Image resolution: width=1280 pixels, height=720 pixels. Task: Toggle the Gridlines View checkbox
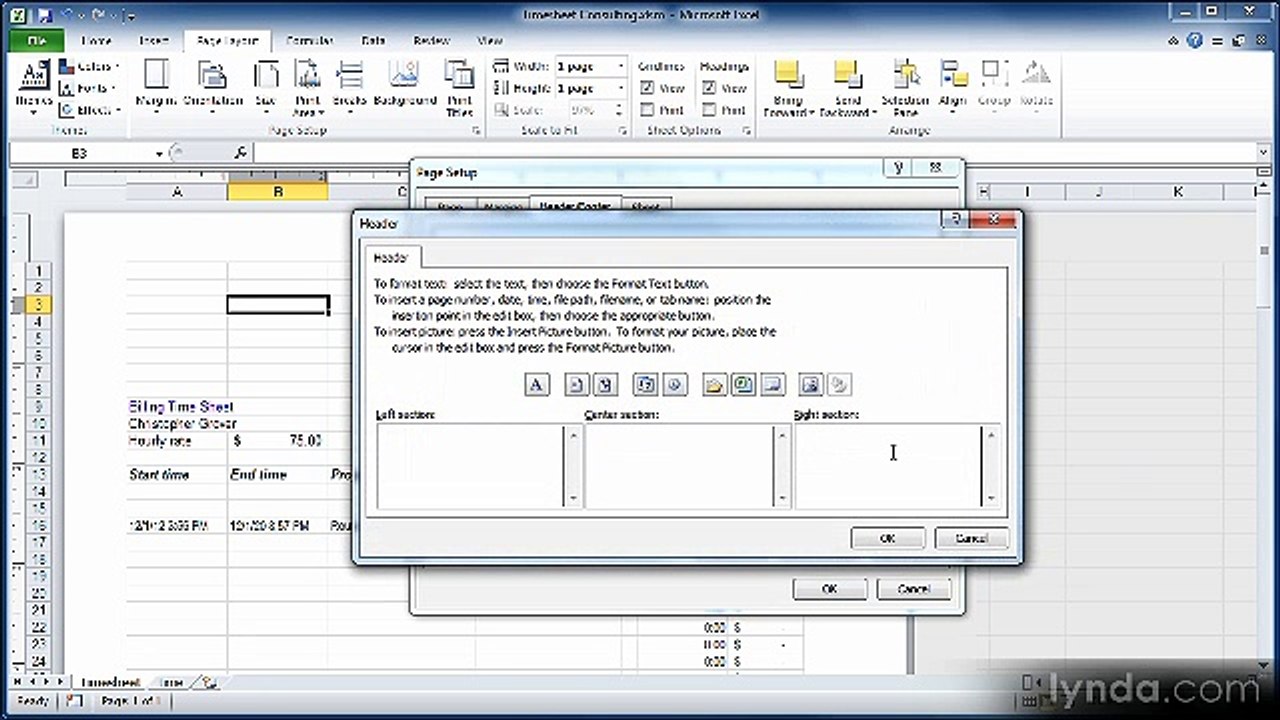point(647,88)
